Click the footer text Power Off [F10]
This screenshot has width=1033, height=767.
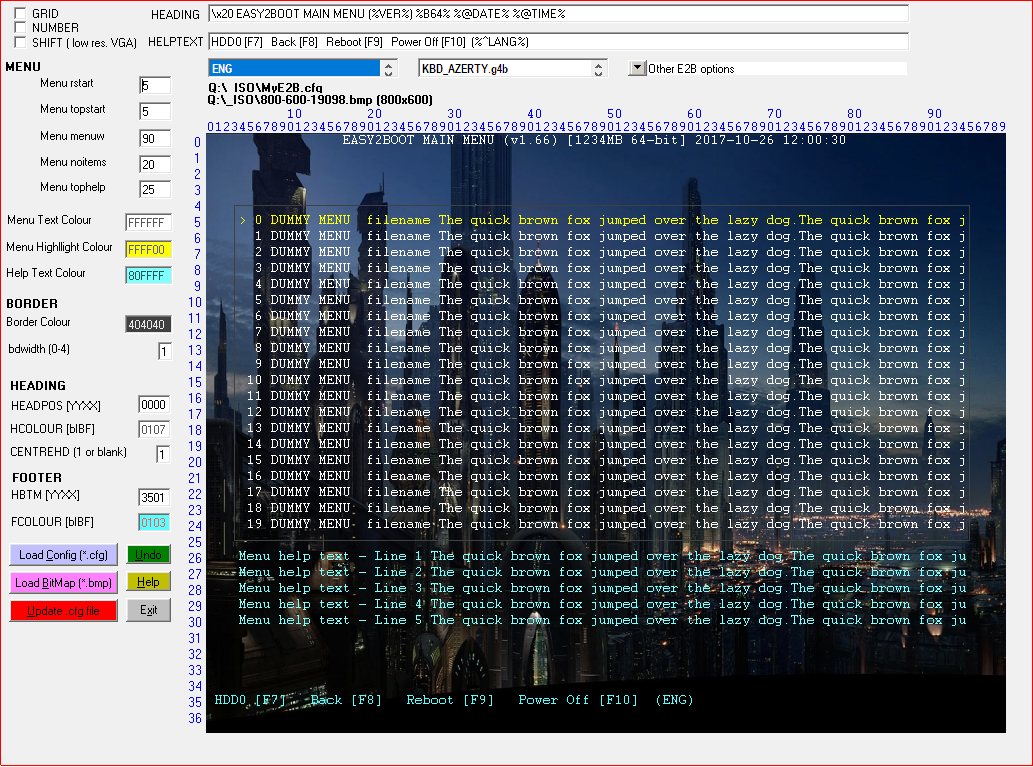[578, 700]
